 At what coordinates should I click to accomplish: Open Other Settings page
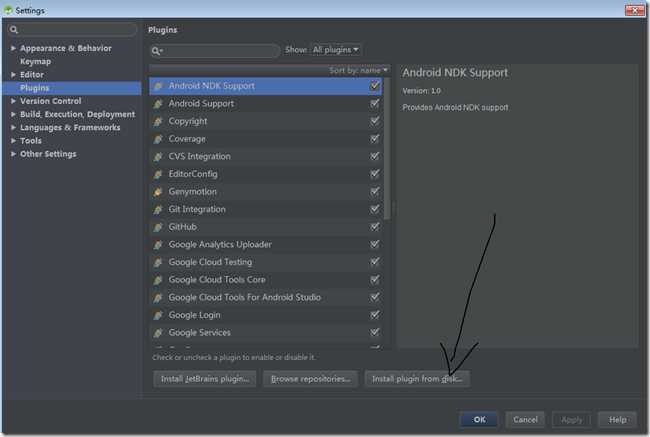coord(48,154)
